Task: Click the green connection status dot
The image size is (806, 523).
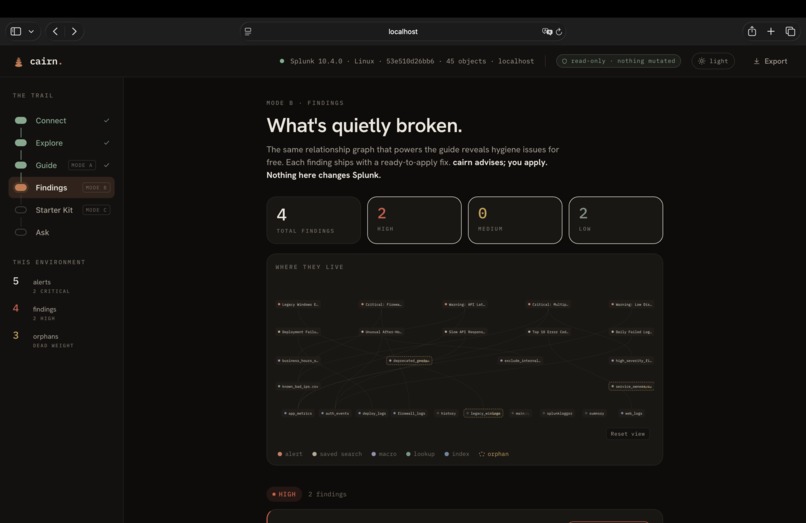Action: click(x=282, y=61)
